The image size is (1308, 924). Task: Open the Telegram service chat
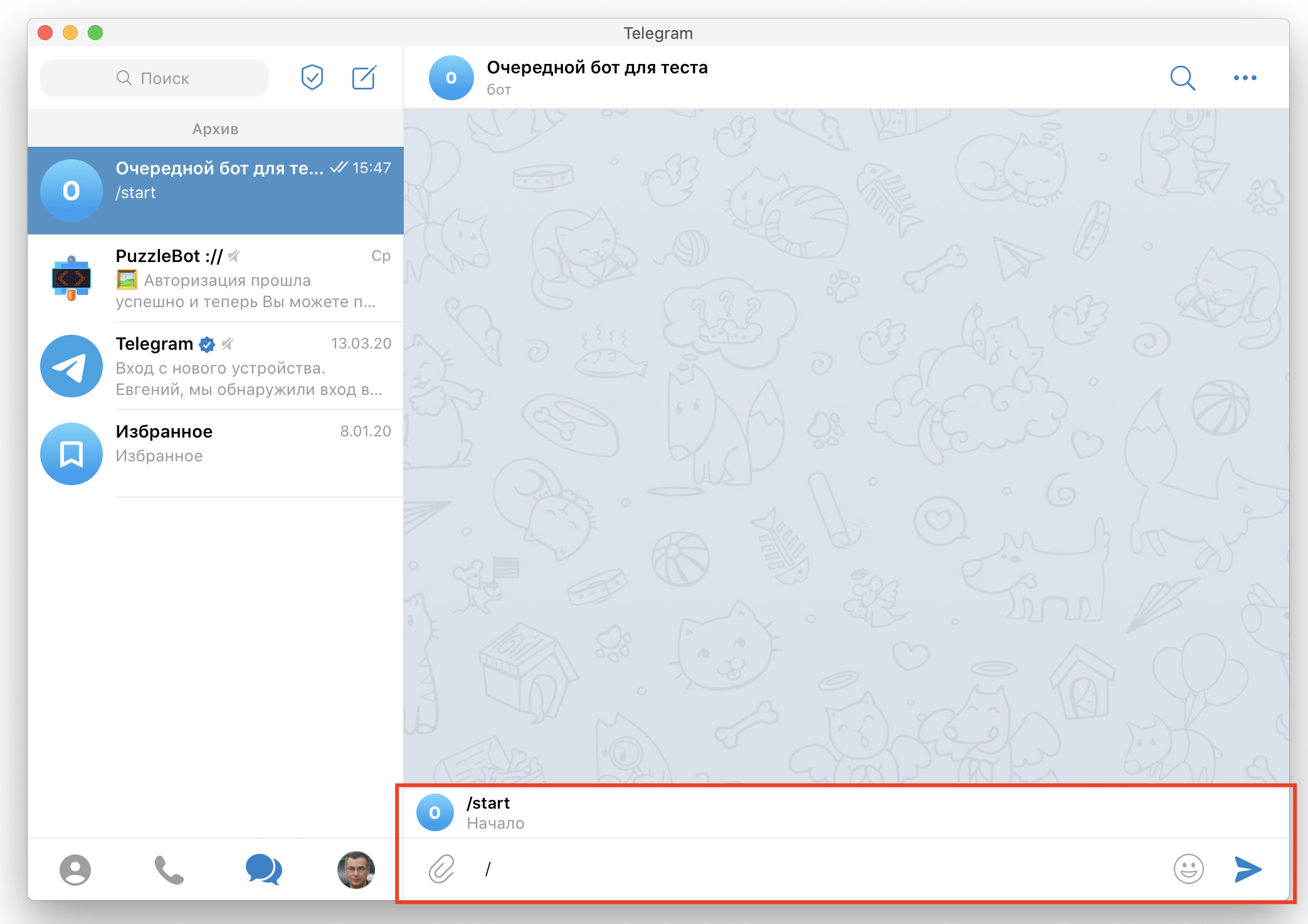click(x=215, y=366)
